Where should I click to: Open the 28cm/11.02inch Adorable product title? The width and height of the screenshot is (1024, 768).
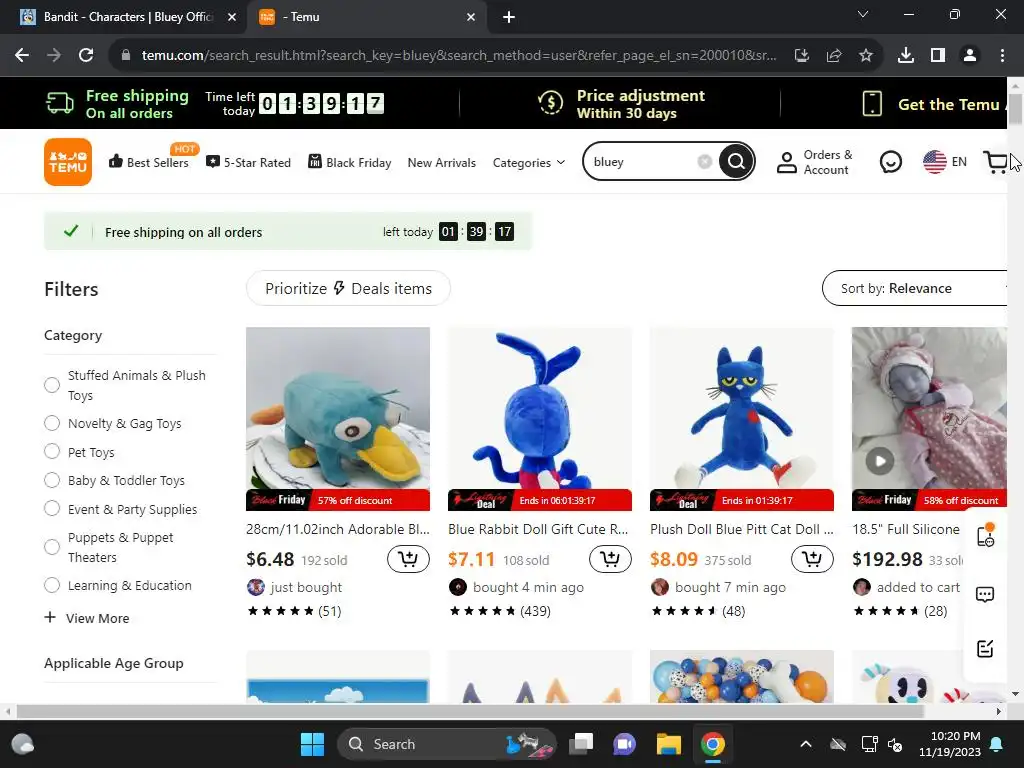point(338,529)
